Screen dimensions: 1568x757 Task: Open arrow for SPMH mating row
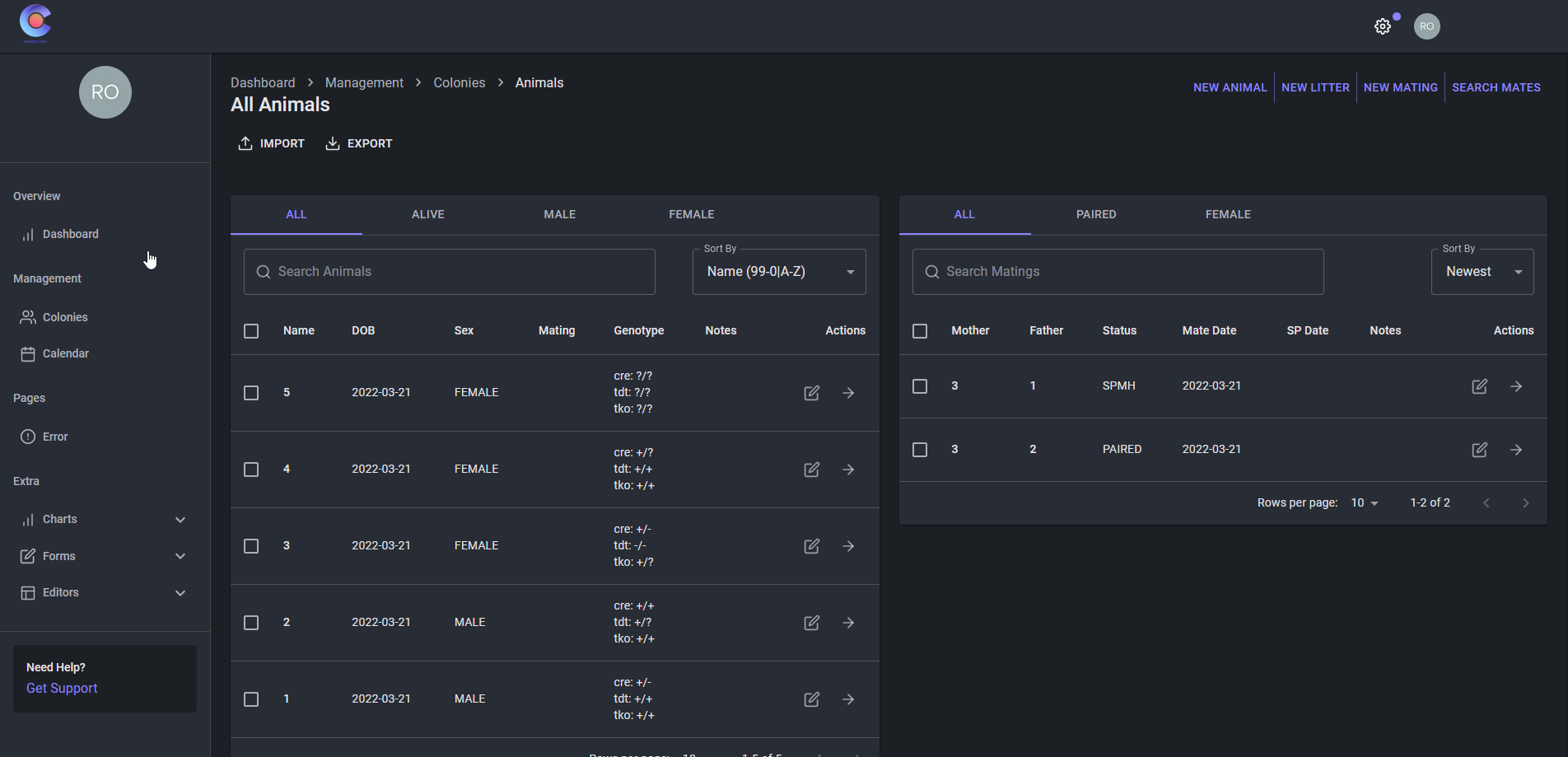tap(1516, 386)
